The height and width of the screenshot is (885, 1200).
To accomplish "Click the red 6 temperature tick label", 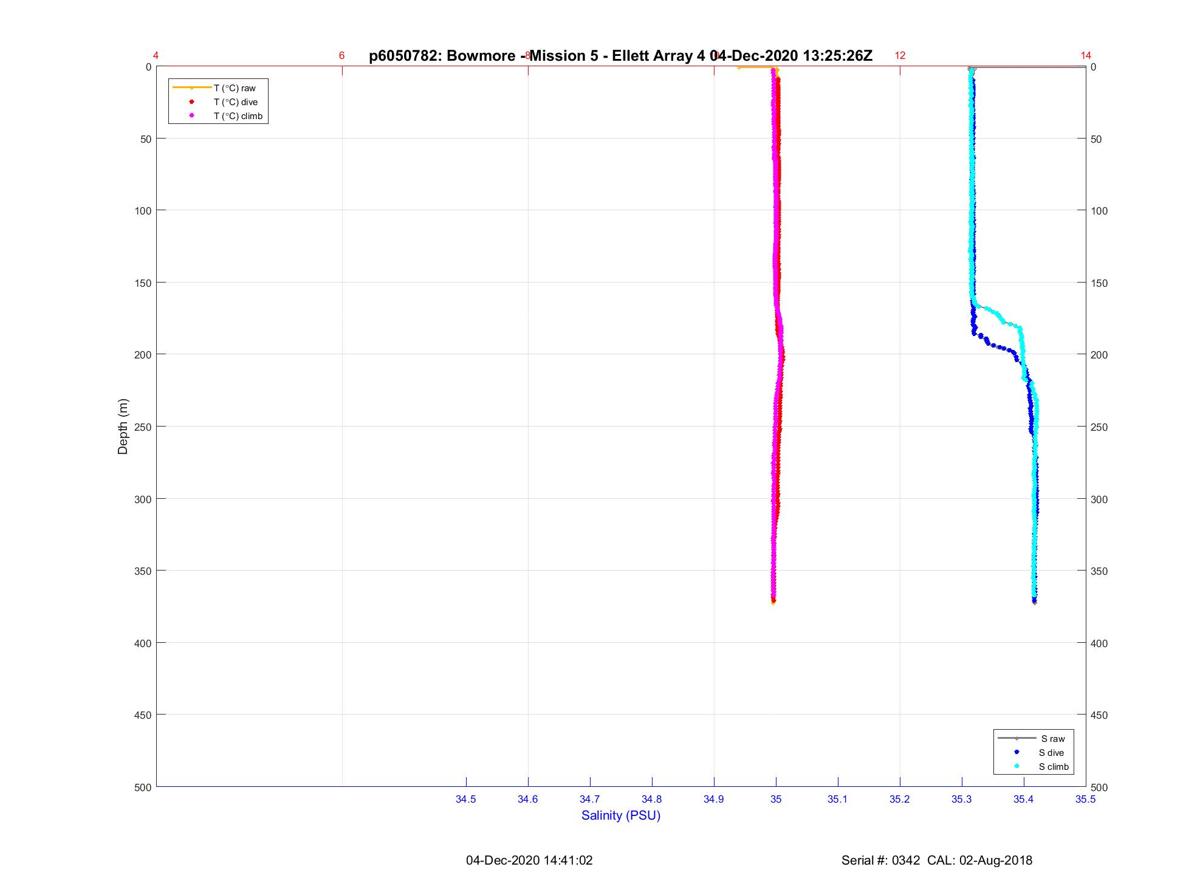I will [342, 56].
